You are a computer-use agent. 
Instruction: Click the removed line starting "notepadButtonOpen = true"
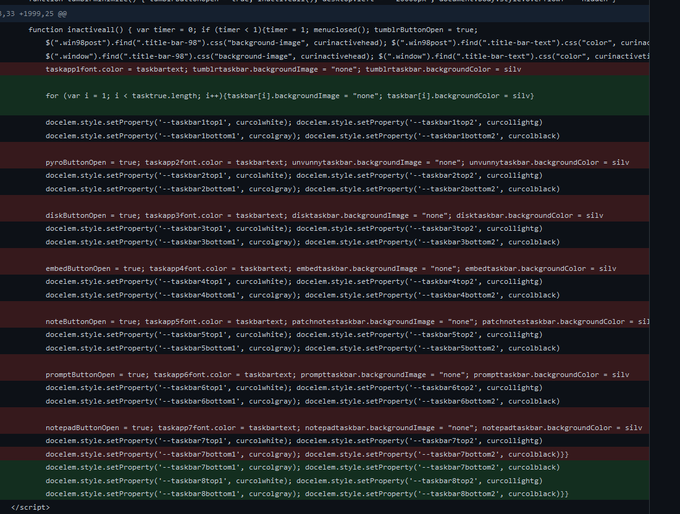pyautogui.click(x=324, y=427)
